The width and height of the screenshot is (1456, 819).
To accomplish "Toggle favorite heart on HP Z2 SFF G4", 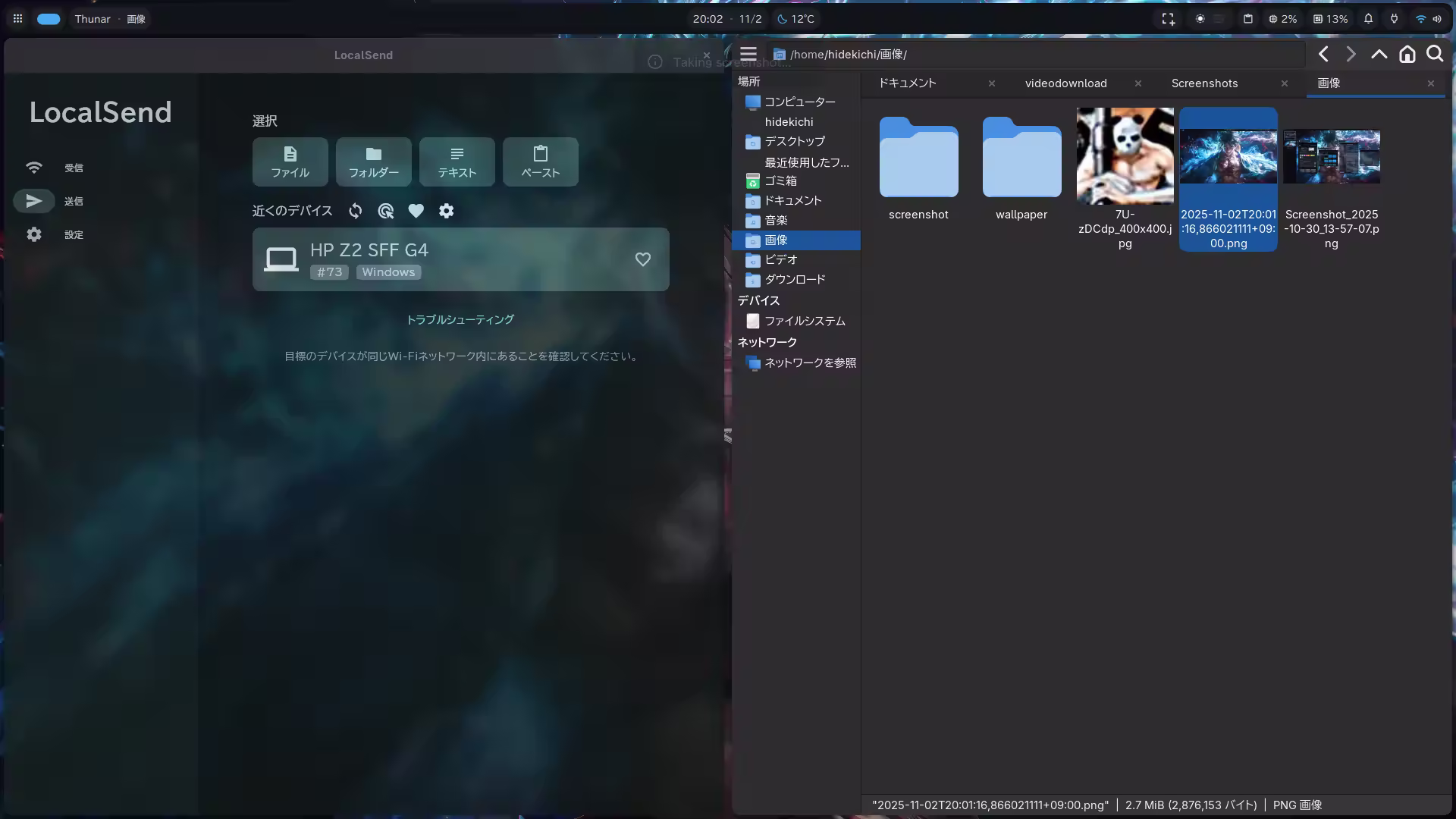I will [642, 259].
